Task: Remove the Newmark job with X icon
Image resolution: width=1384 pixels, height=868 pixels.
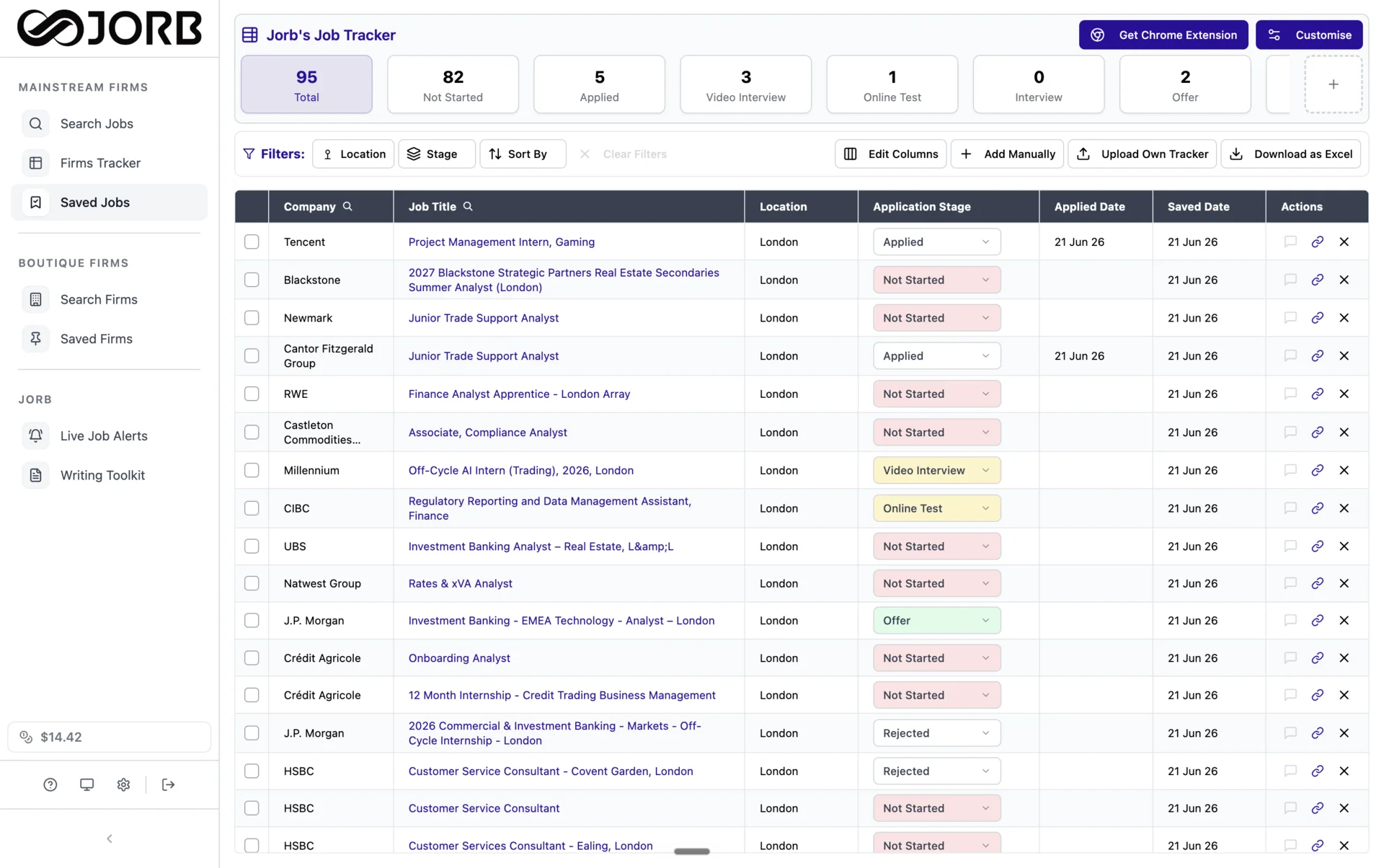Action: click(x=1344, y=318)
